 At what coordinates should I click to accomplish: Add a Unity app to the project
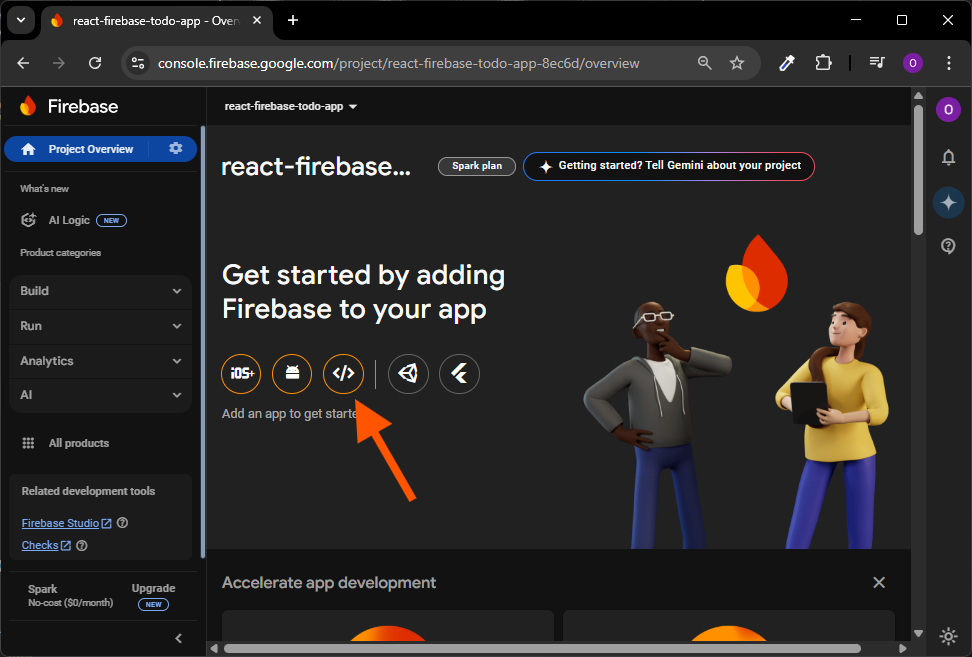(408, 374)
